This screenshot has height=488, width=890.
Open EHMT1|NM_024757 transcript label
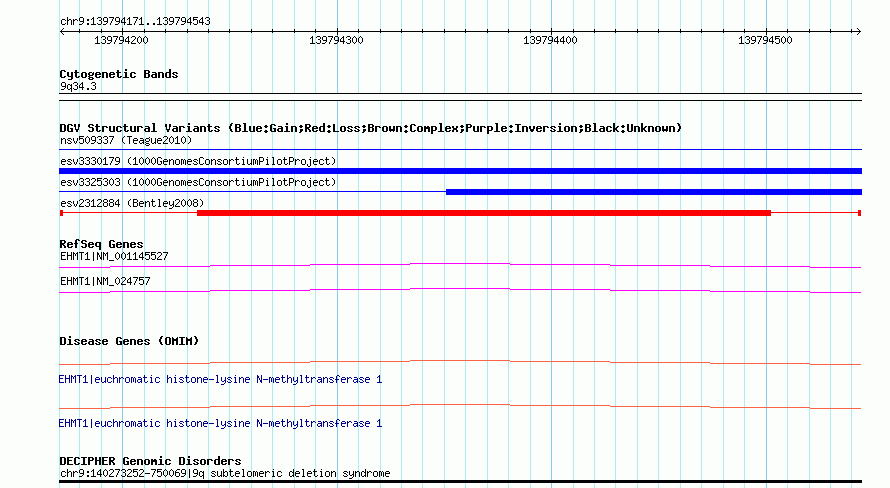click(105, 281)
